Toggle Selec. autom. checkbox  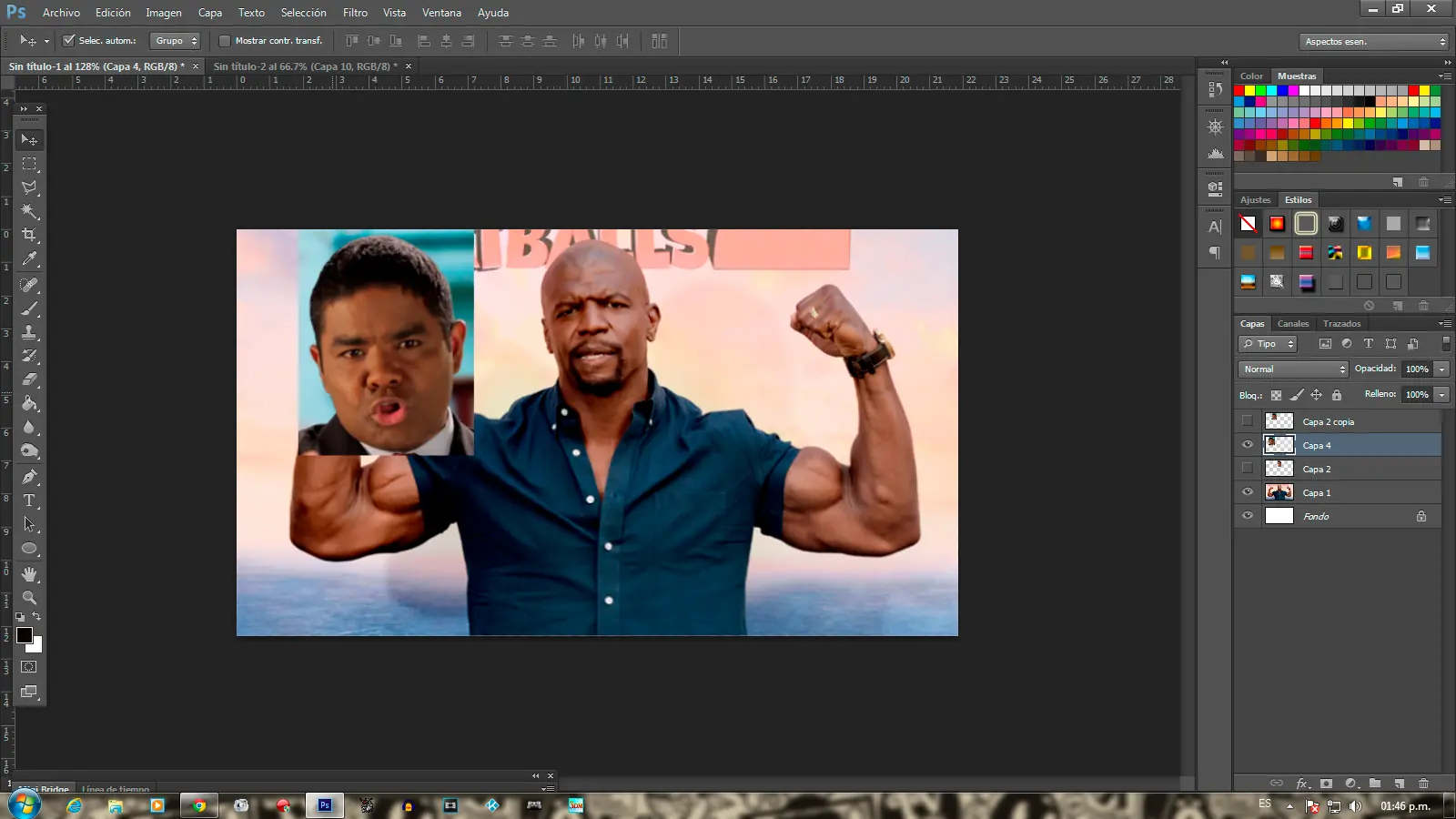(x=68, y=41)
